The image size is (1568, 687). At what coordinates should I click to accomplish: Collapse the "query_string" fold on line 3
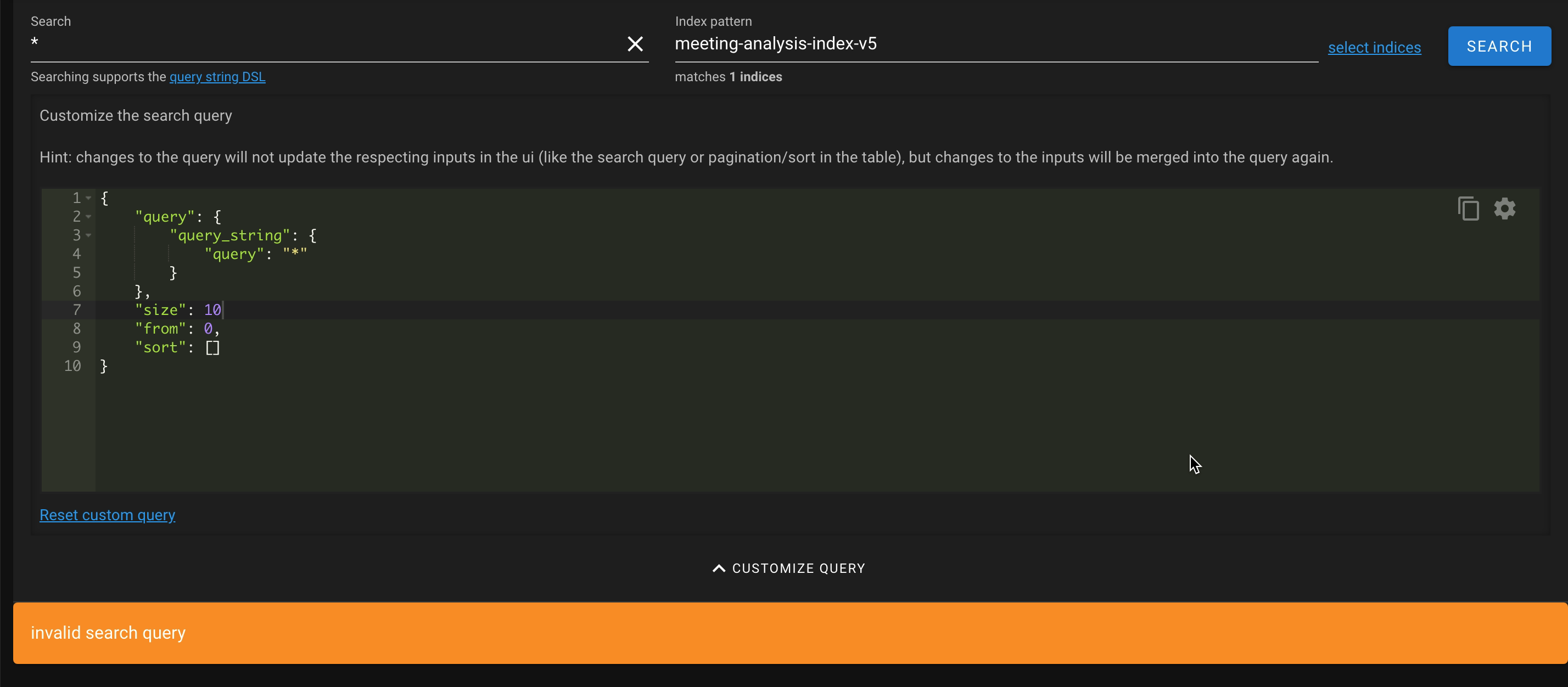click(88, 235)
